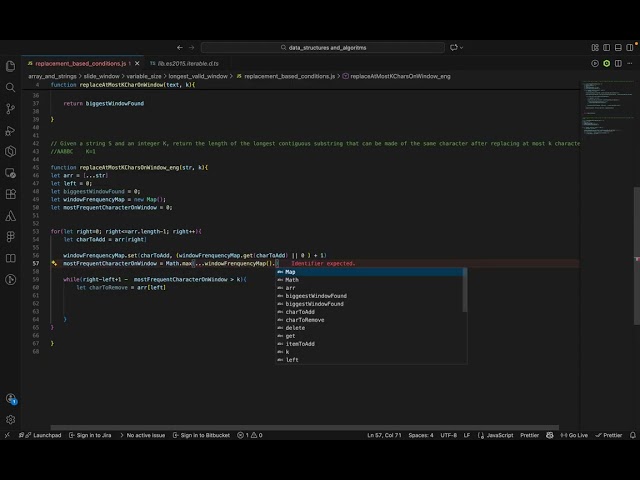Choose charToRemove from suggestions

click(369, 320)
